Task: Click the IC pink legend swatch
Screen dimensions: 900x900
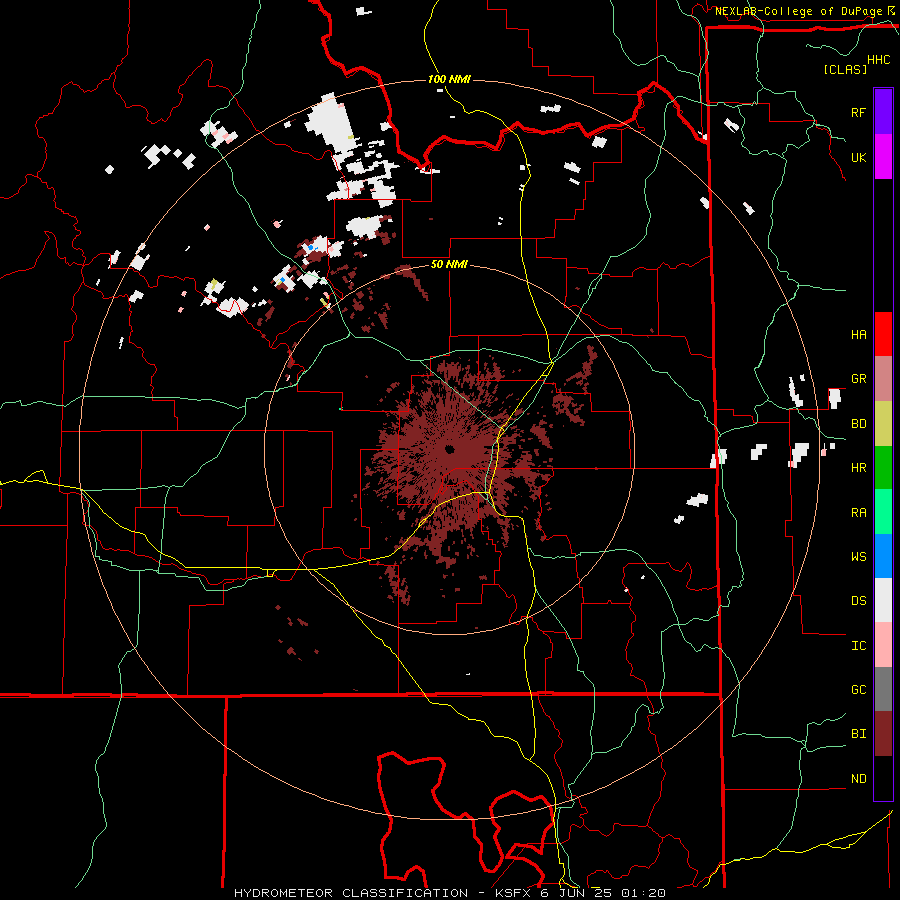Action: click(x=883, y=645)
